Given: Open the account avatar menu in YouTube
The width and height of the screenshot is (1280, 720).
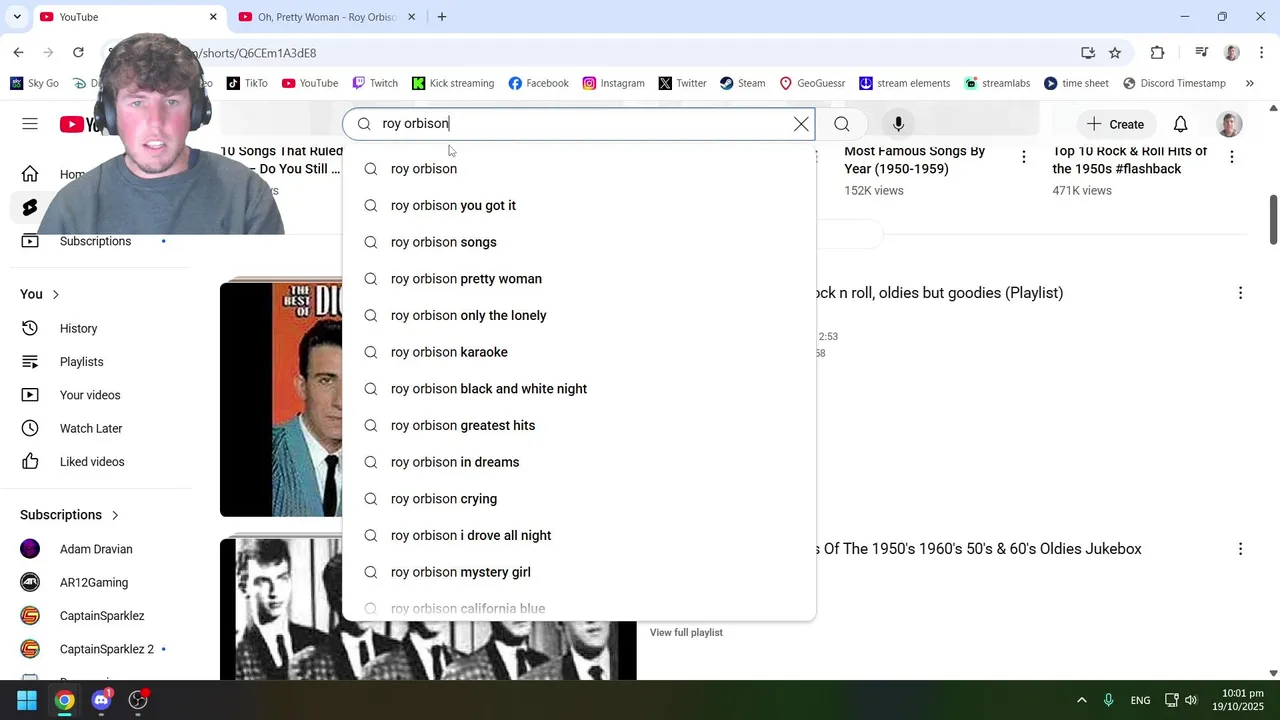Looking at the screenshot, I should pos(1229,124).
